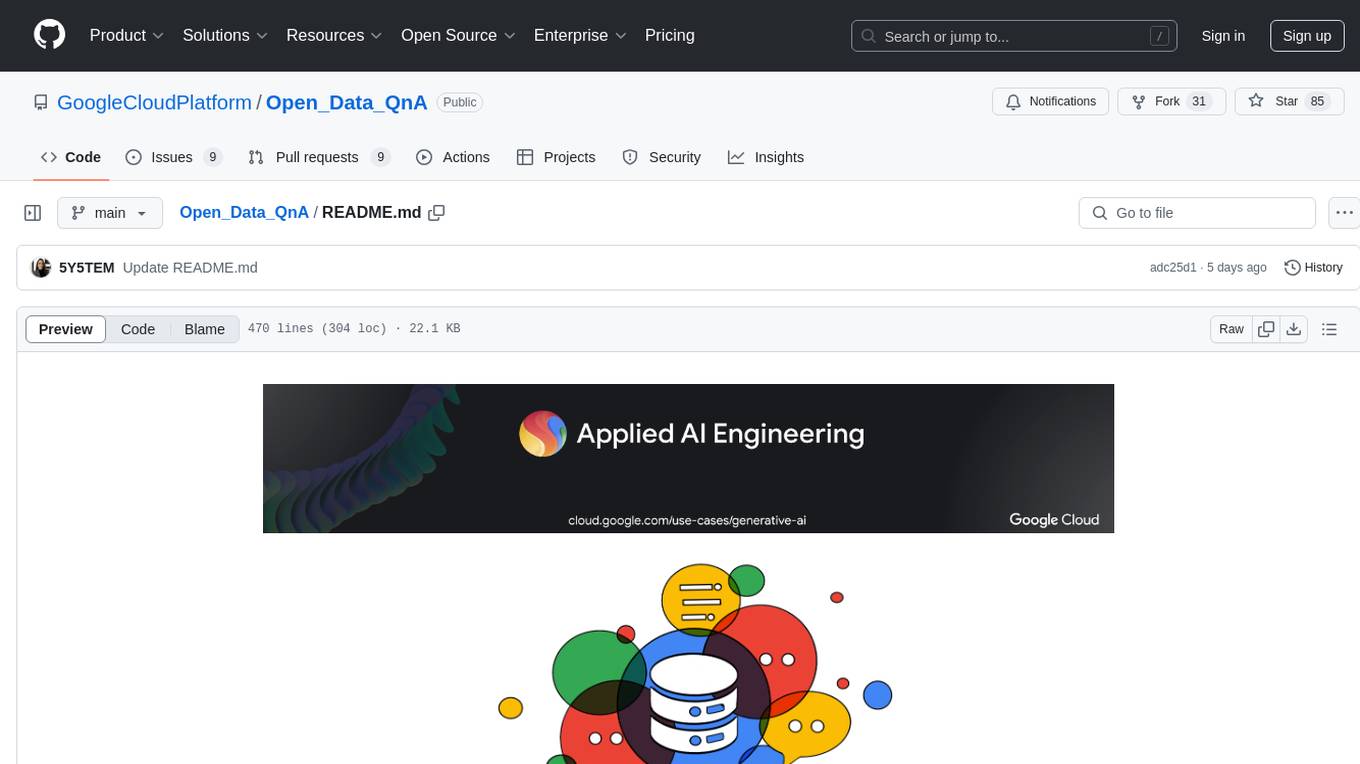Open the main branch selector dropdown
1360x764 pixels.
pyautogui.click(x=109, y=213)
